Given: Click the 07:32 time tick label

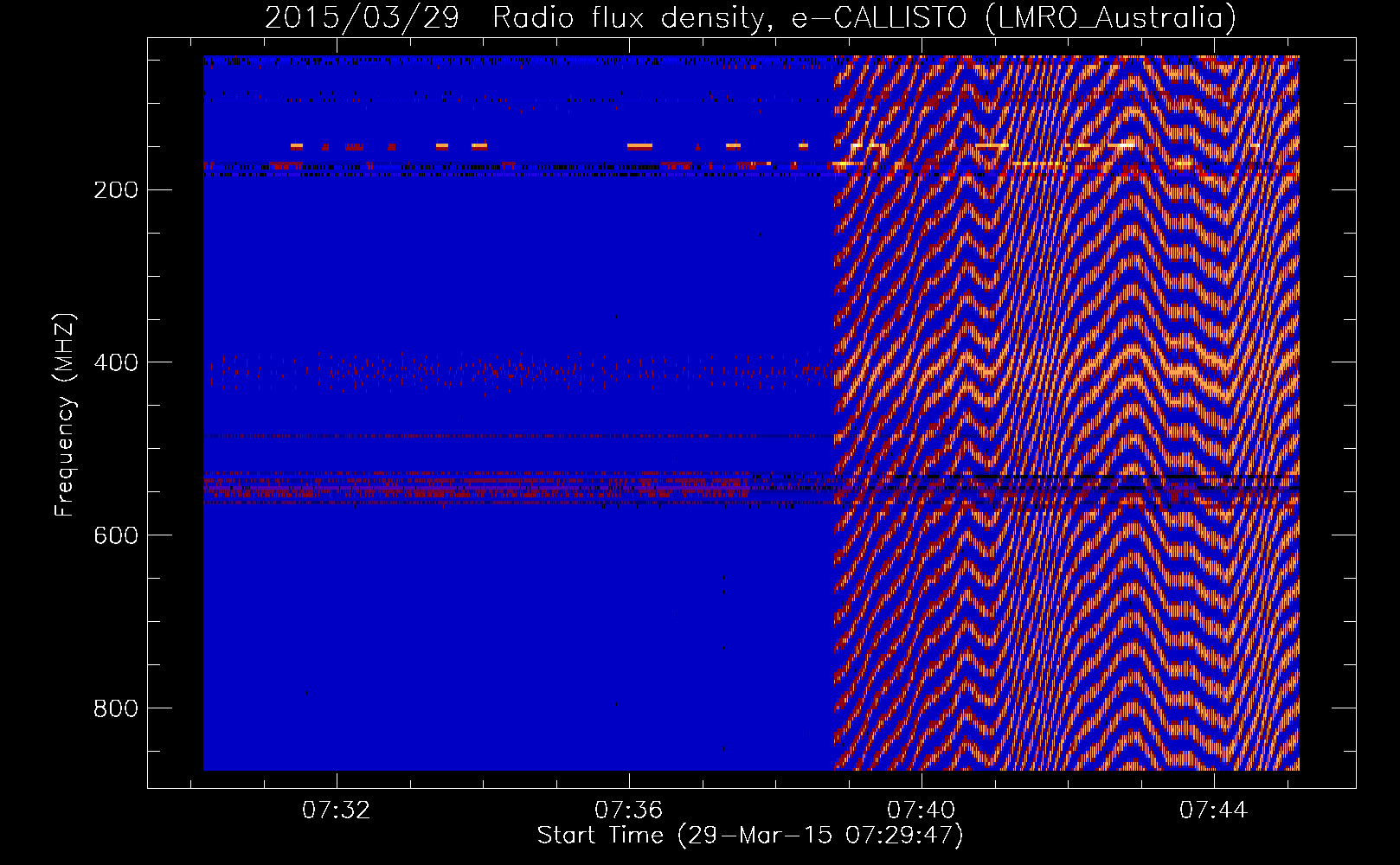Looking at the screenshot, I should click(336, 810).
